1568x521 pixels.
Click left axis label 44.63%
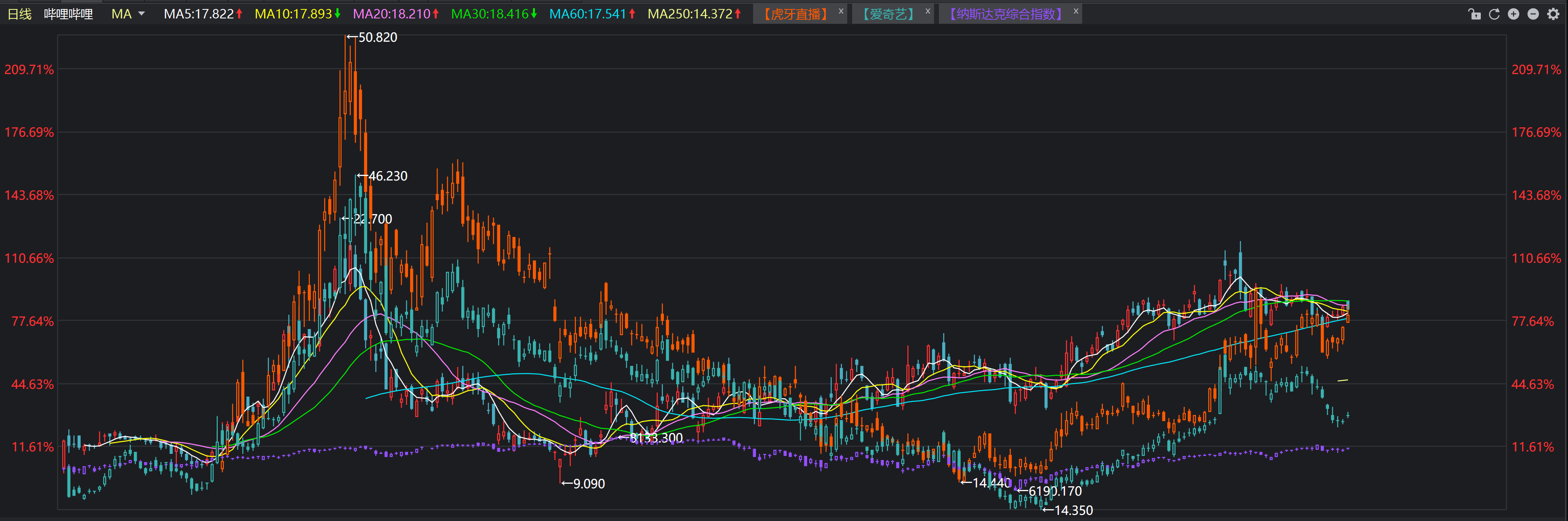point(33,384)
